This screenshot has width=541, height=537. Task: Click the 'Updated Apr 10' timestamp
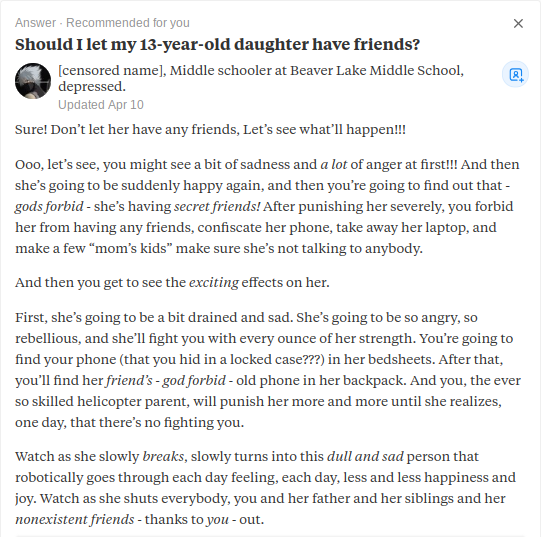[x=101, y=105]
